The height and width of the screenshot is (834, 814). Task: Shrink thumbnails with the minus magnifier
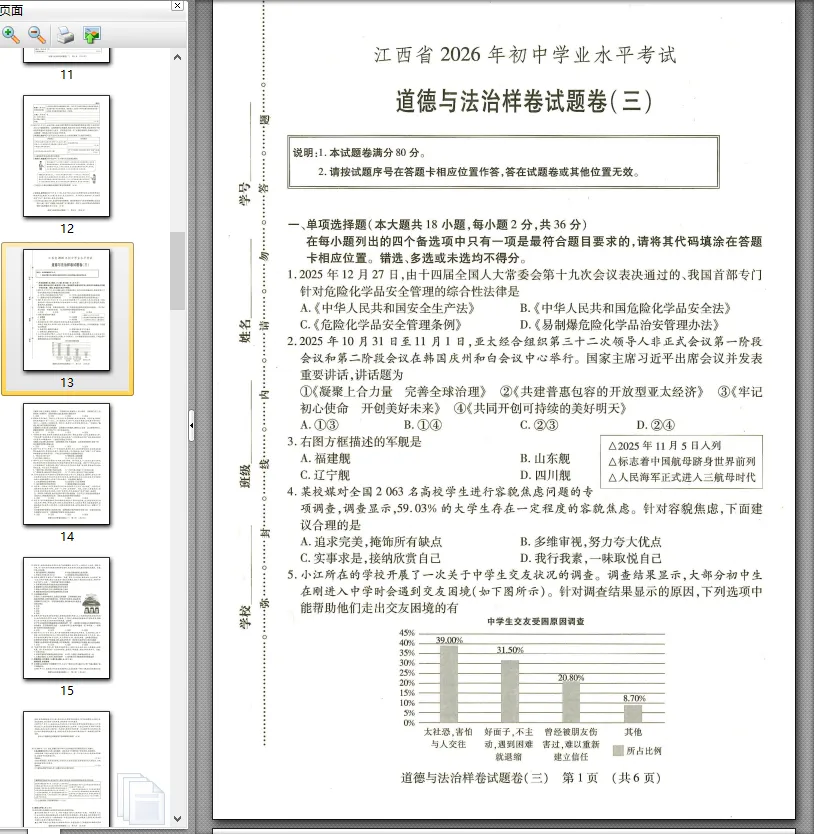click(x=35, y=33)
